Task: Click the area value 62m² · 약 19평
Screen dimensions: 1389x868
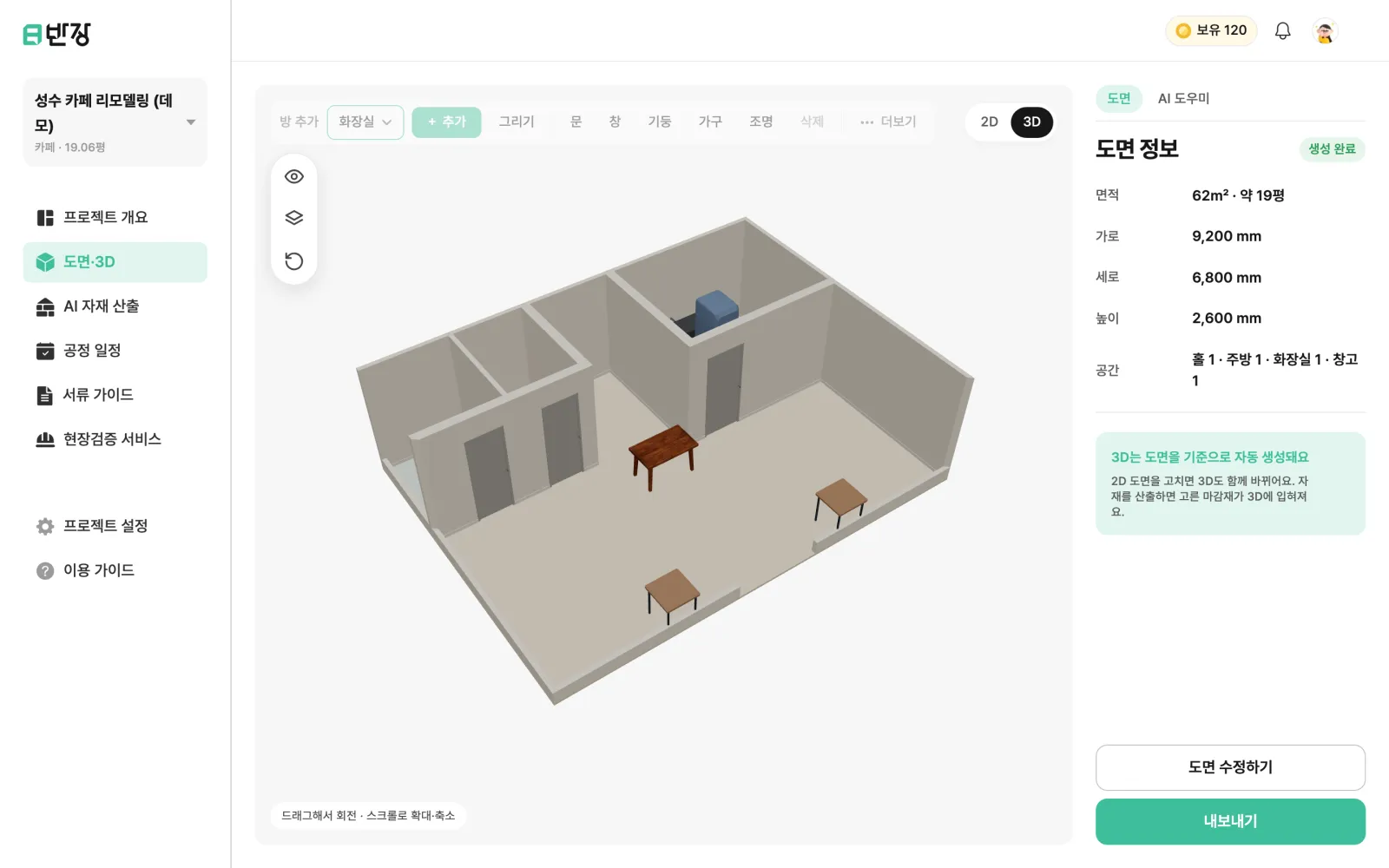Action: 1238,195
